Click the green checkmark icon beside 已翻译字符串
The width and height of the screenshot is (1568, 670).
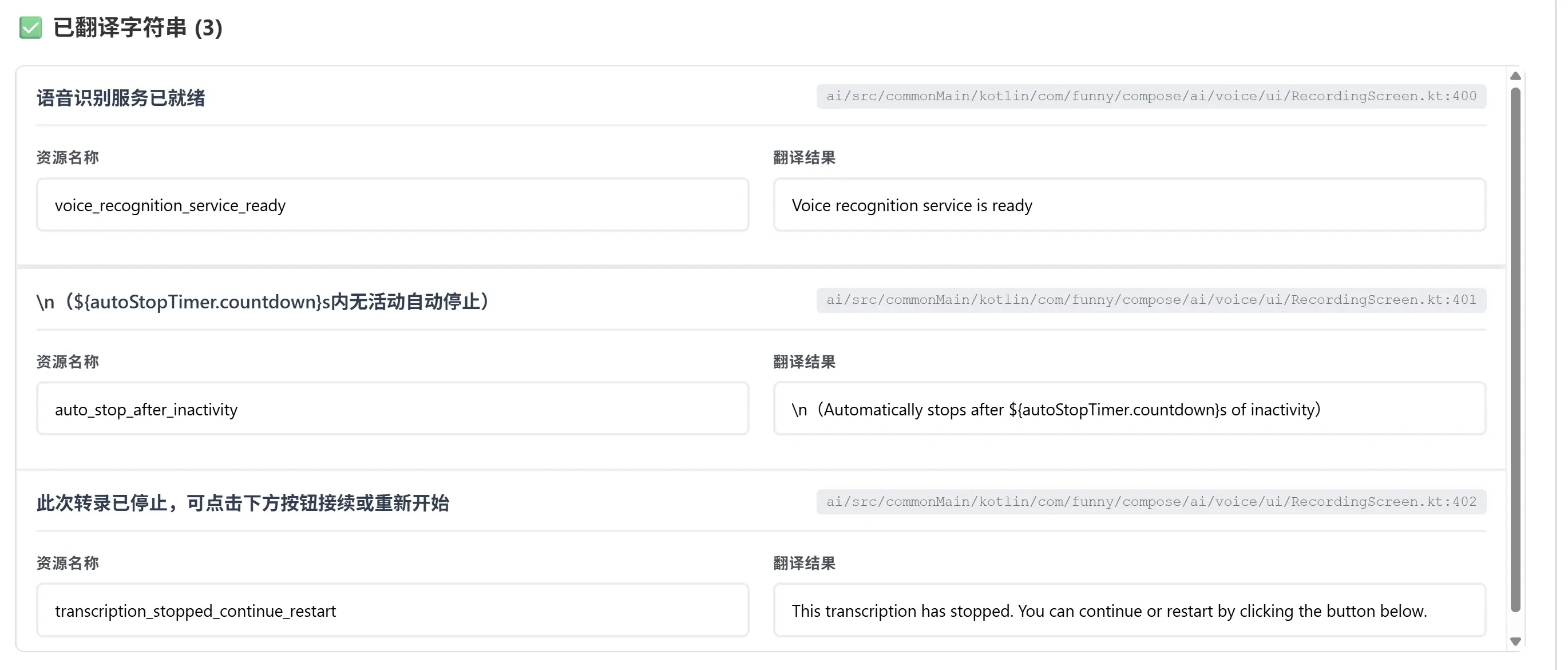click(x=30, y=28)
